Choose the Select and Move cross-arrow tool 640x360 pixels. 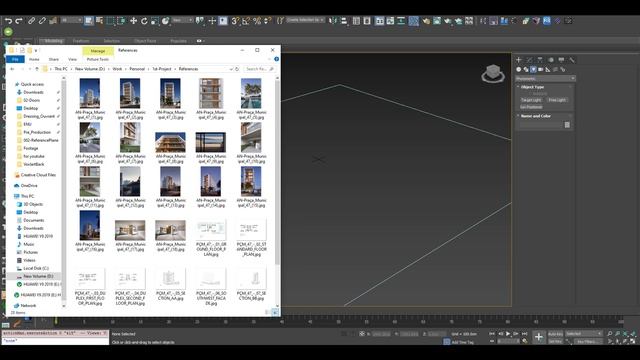tap(133, 20)
